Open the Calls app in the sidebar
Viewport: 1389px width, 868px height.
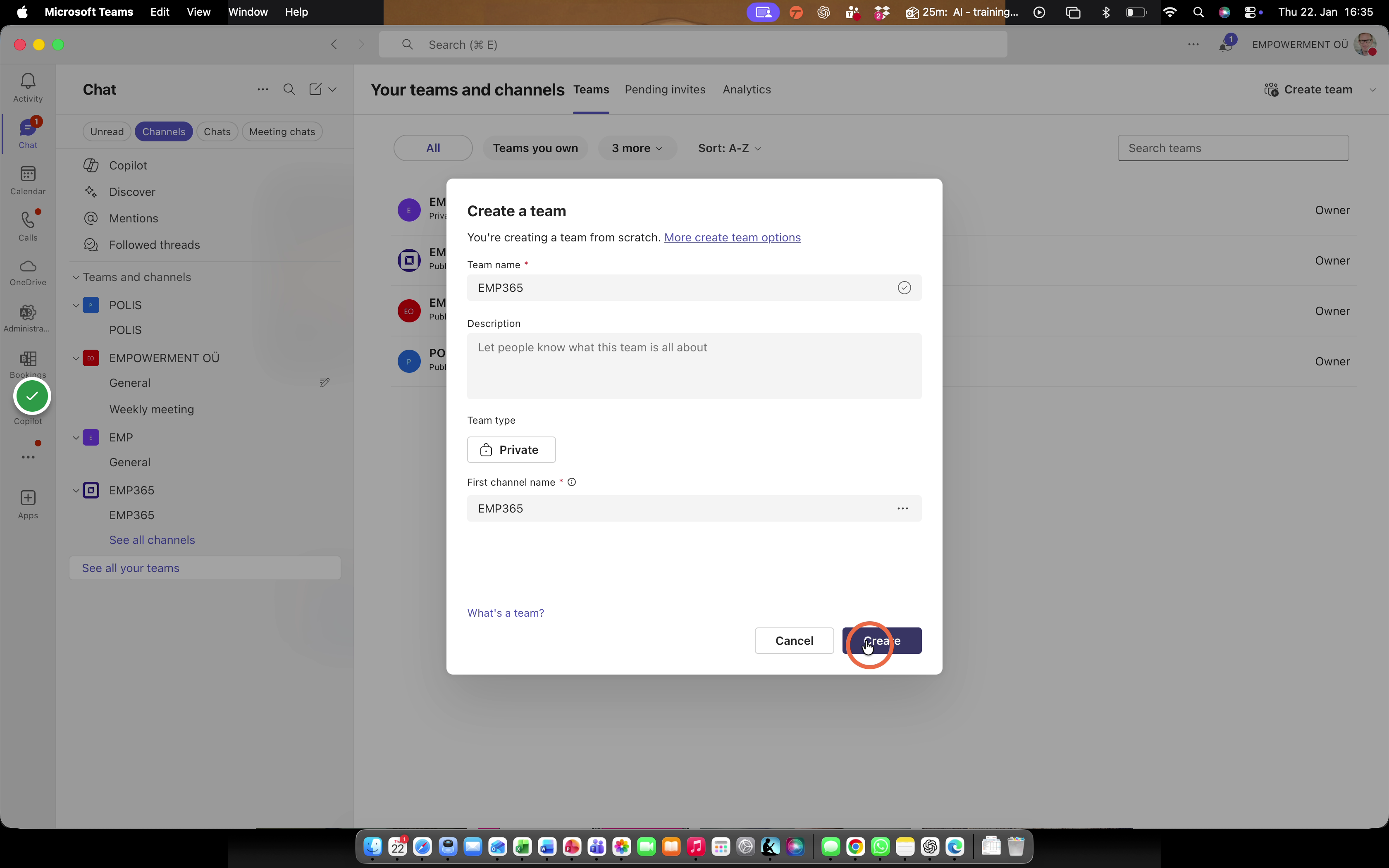[28, 226]
